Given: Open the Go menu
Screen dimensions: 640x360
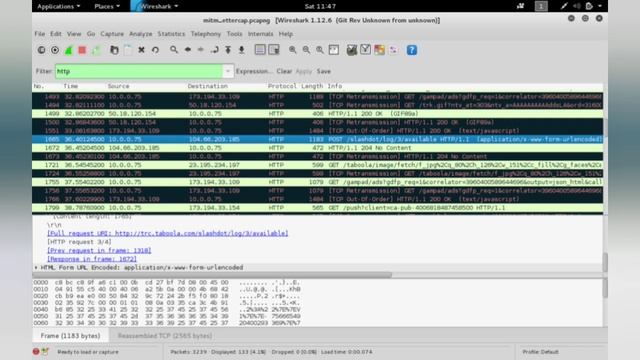Looking at the screenshot, I should [x=91, y=34].
